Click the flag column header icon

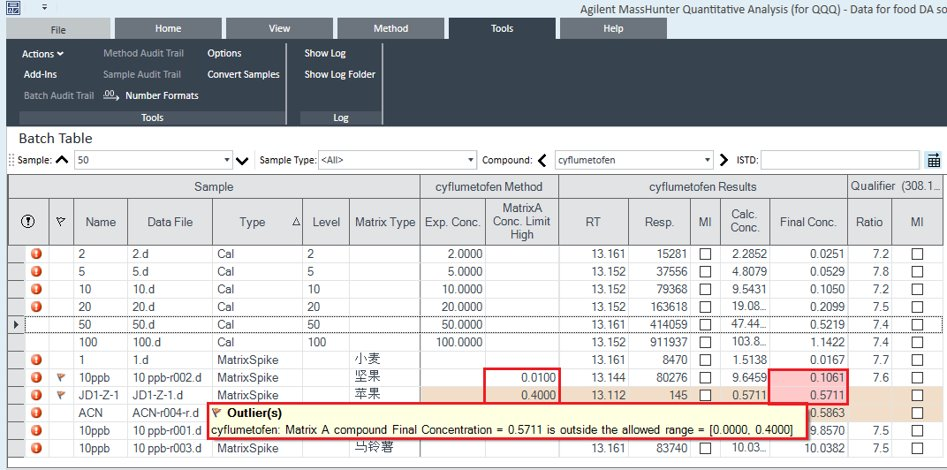pos(61,222)
